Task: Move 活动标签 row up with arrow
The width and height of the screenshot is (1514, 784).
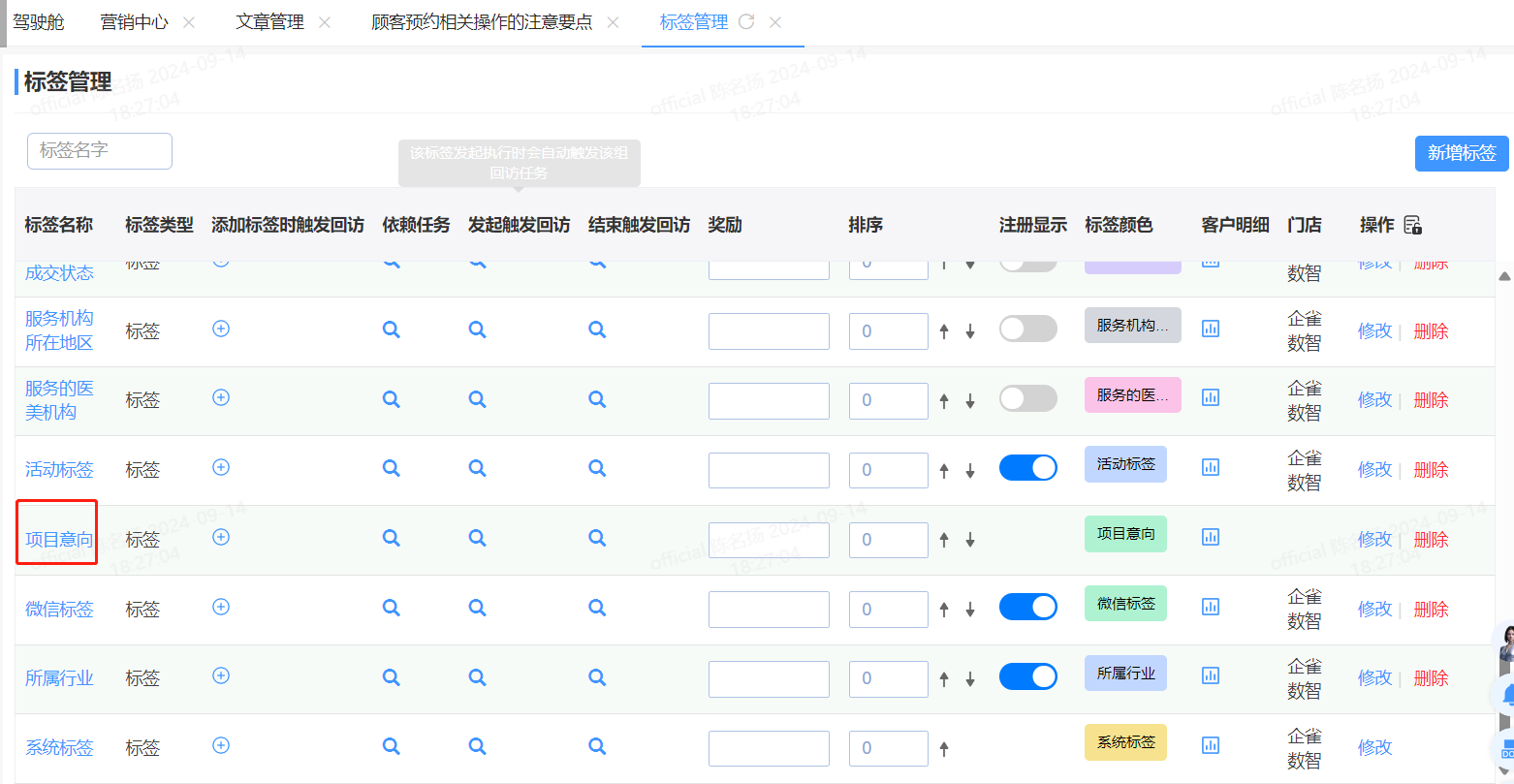Action: [x=944, y=470]
